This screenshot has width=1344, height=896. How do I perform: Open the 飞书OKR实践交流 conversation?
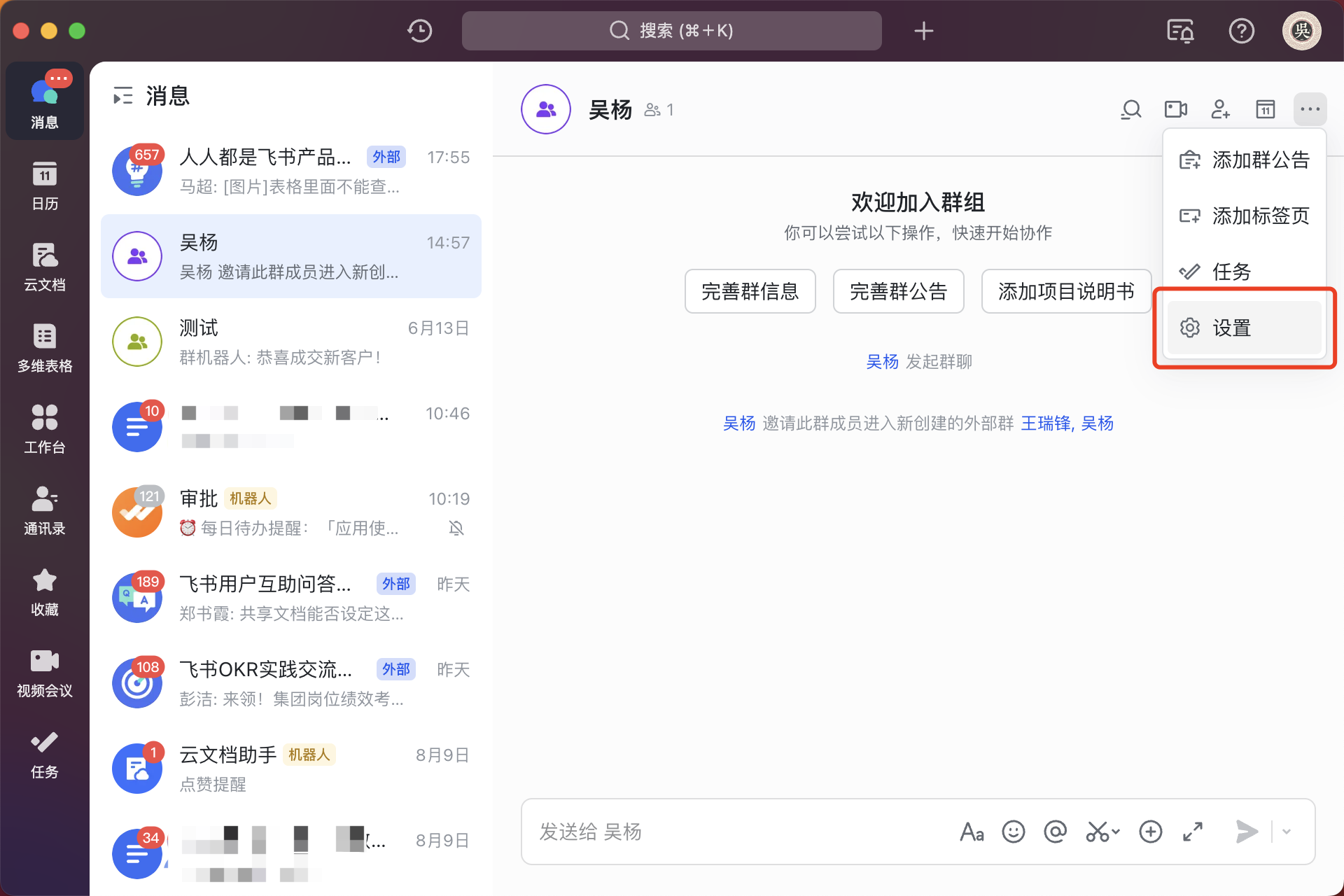coord(291,683)
